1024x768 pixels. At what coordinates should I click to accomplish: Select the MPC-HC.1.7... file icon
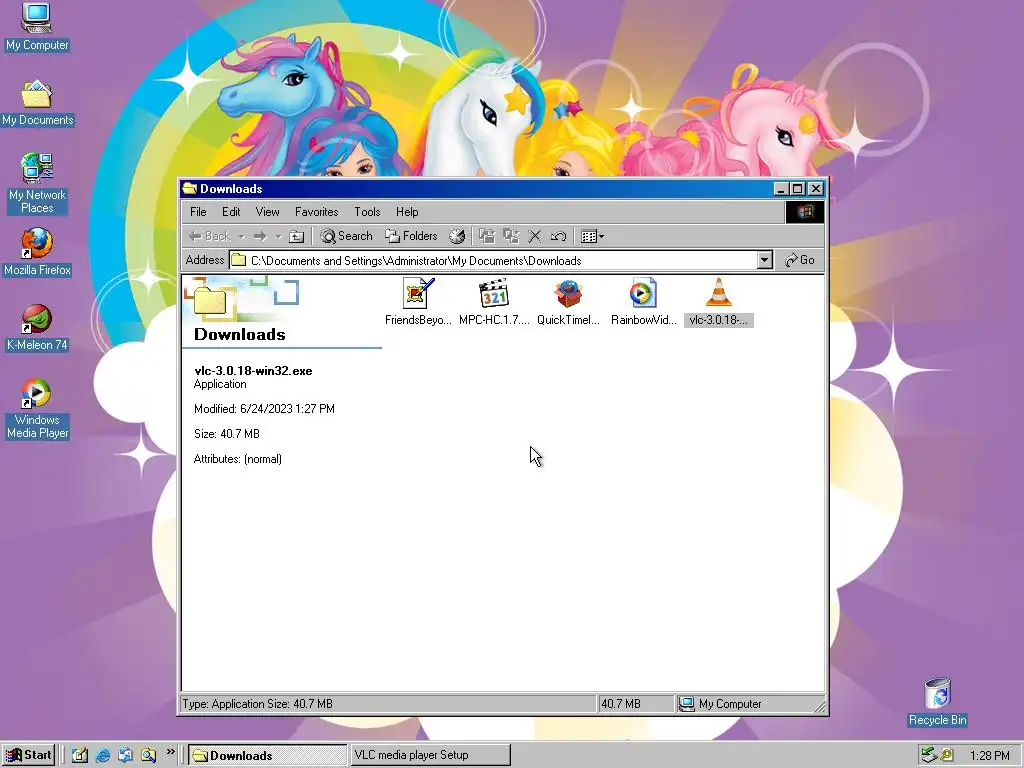pyautogui.click(x=493, y=293)
